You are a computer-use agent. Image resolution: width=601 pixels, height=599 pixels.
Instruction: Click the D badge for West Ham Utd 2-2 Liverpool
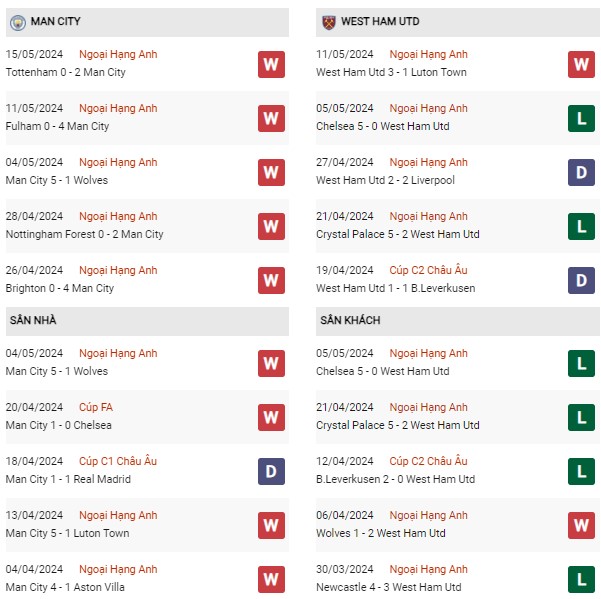coord(581,172)
